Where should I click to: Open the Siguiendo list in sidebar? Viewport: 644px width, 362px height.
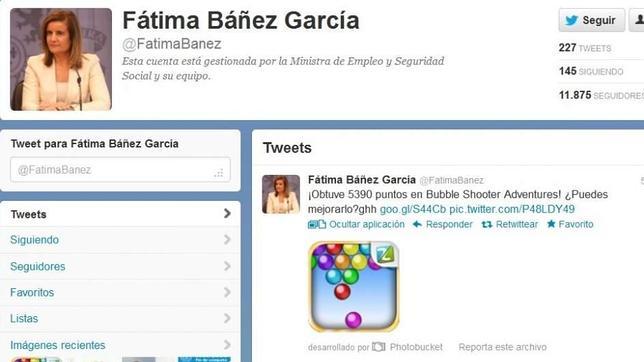tap(120, 240)
